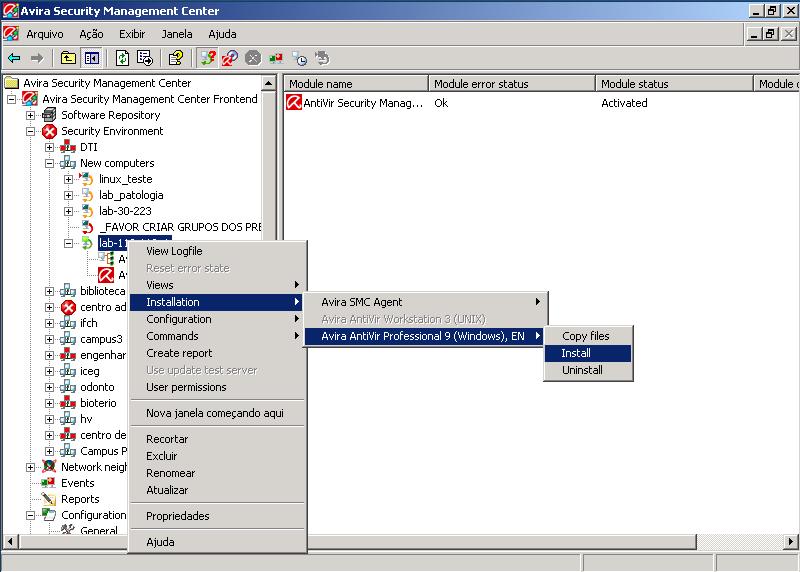Click the Configuration tree node icon
Viewport: 800px width, 572px height.
(49, 515)
